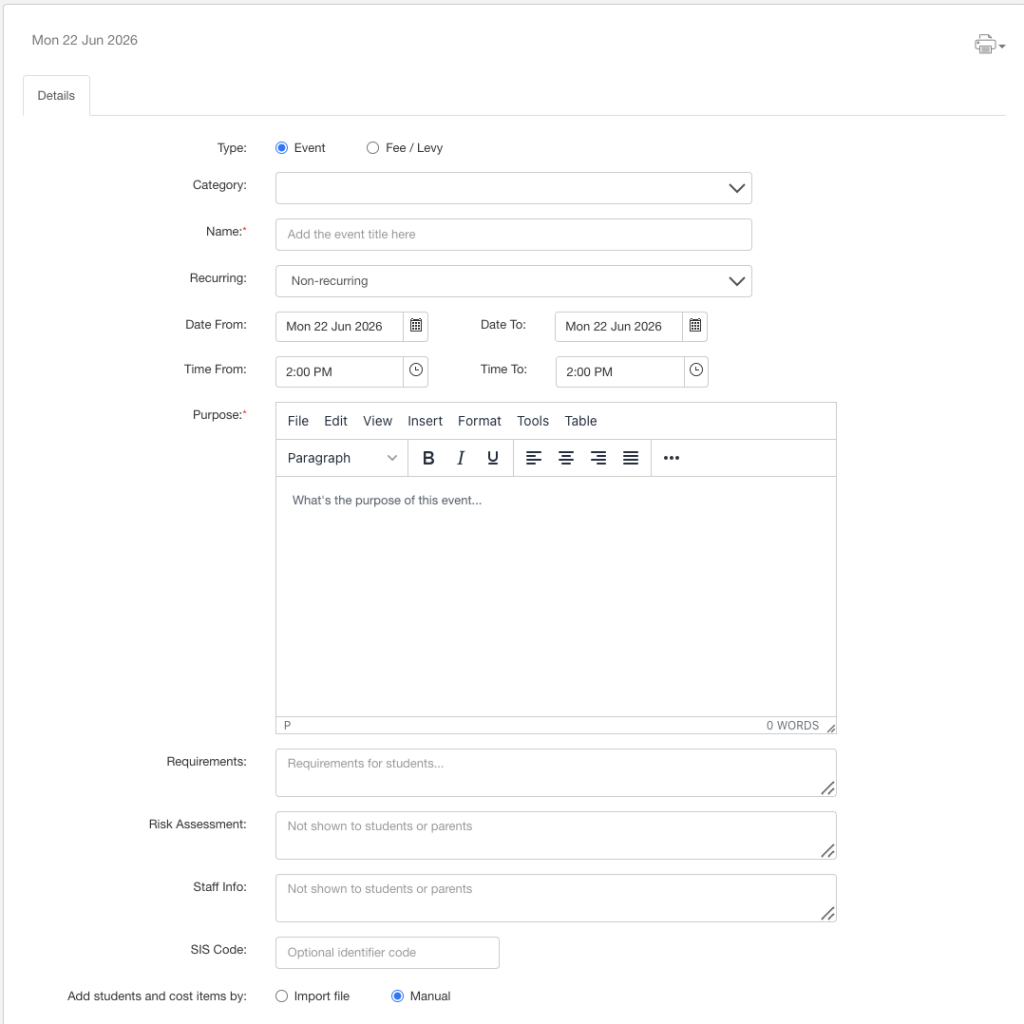Viewport: 1024px width, 1024px height.
Task: Choose Manual option for adding students
Action: pyautogui.click(x=397, y=996)
